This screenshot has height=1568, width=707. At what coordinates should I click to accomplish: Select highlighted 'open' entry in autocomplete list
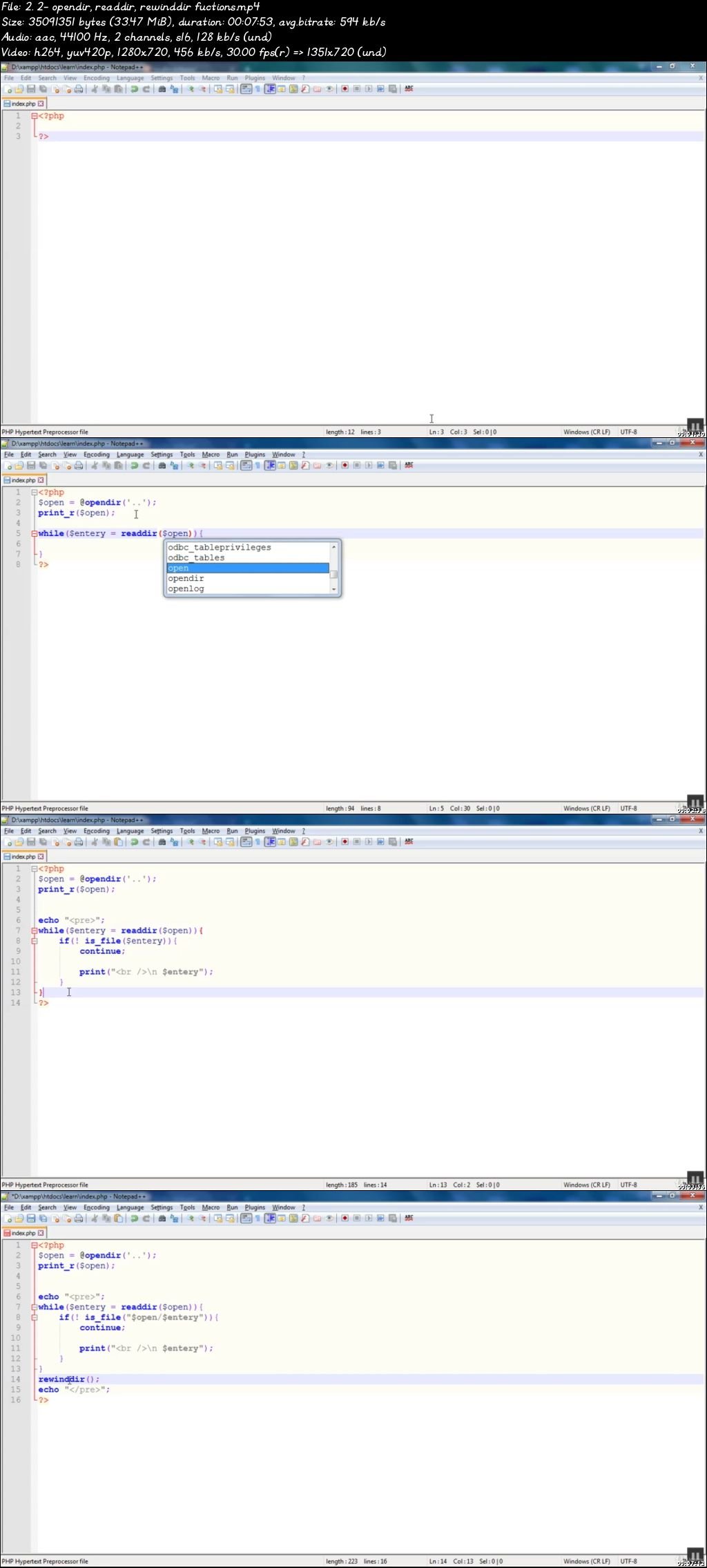[248, 568]
